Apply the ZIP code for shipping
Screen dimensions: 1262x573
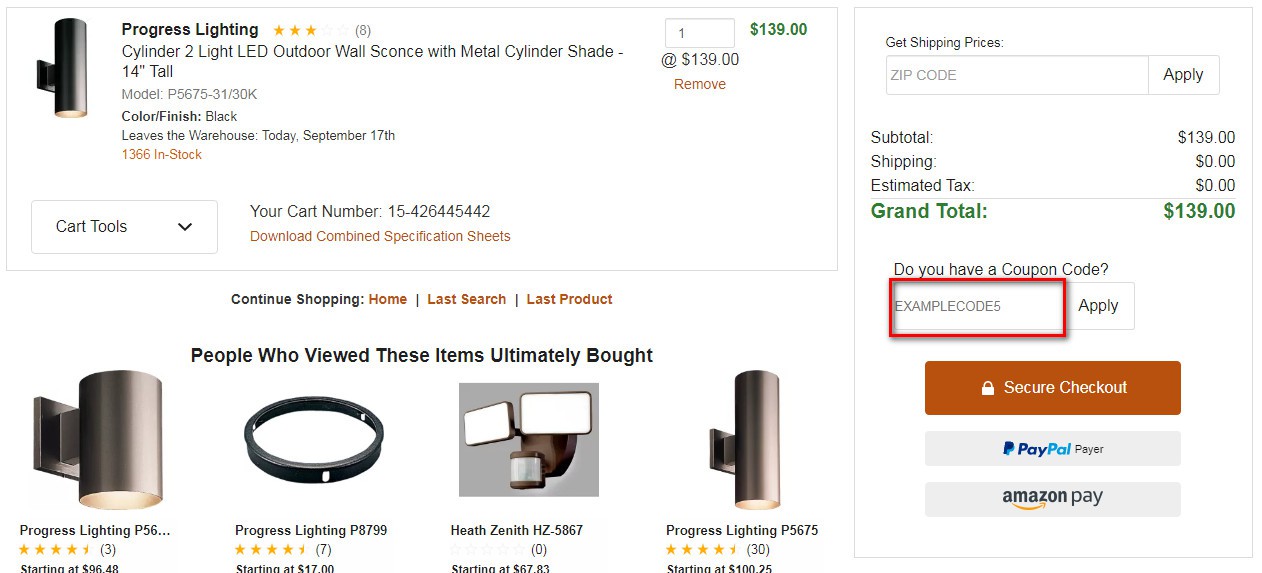[x=1183, y=75]
